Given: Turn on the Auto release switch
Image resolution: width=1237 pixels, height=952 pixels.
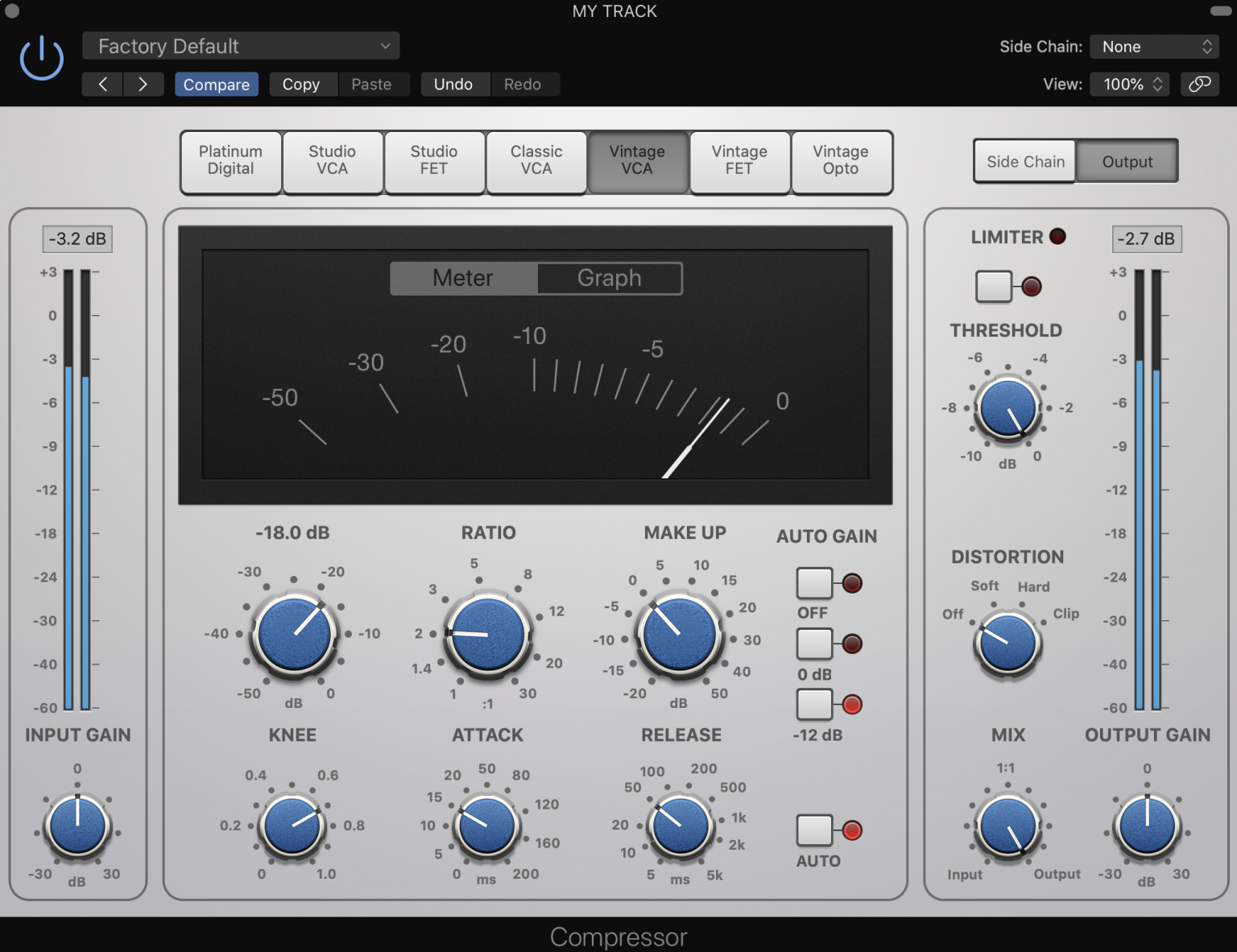Looking at the screenshot, I should (x=813, y=830).
